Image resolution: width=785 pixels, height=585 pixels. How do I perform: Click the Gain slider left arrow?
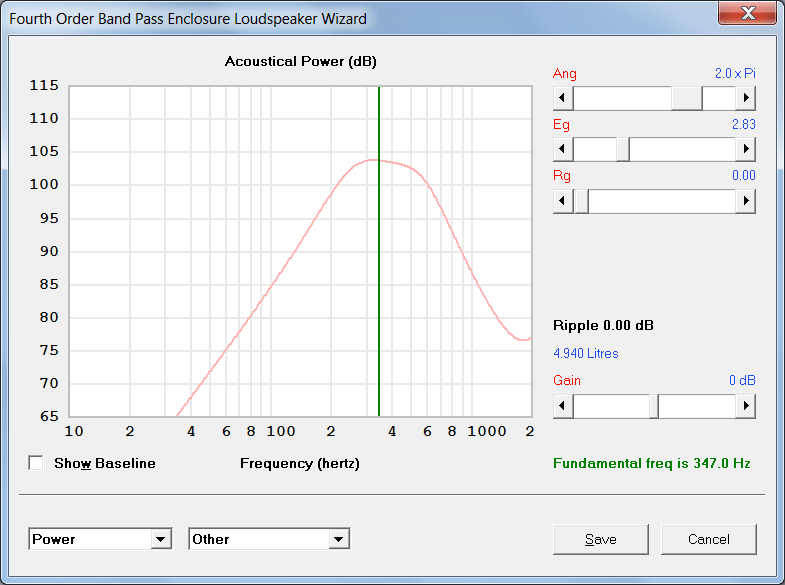(x=563, y=406)
